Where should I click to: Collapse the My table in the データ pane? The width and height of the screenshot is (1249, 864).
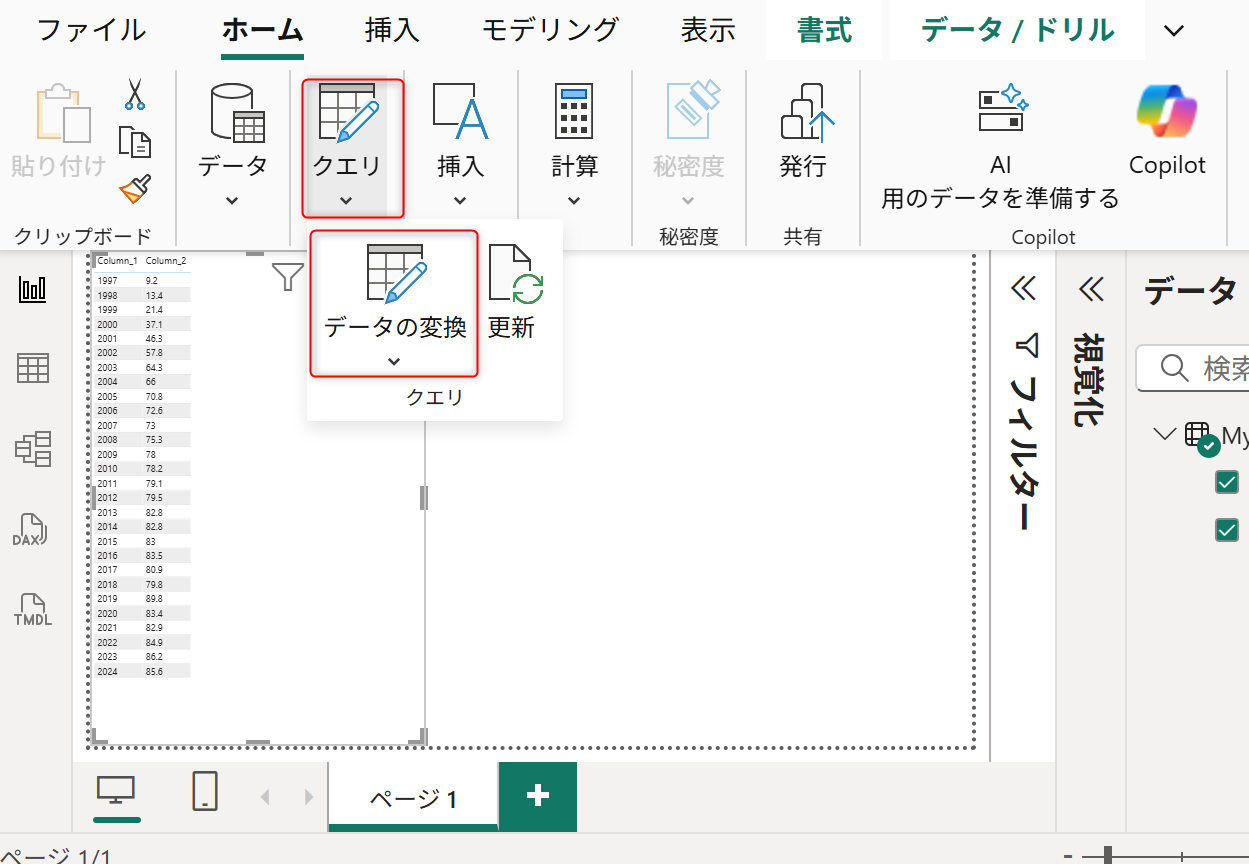coord(1166,434)
